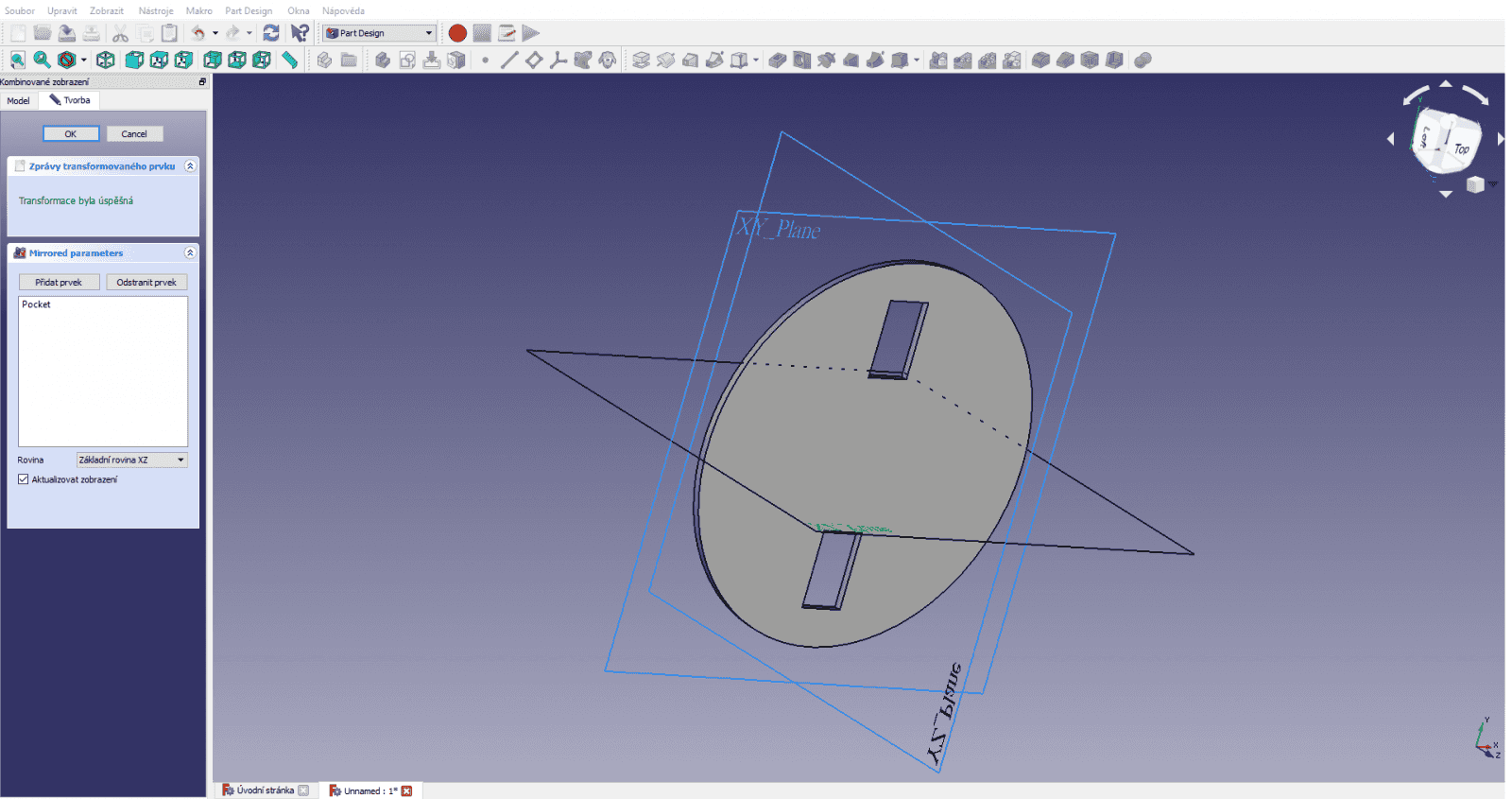
Task: Open the Nástroje menu
Action: pyautogui.click(x=156, y=11)
